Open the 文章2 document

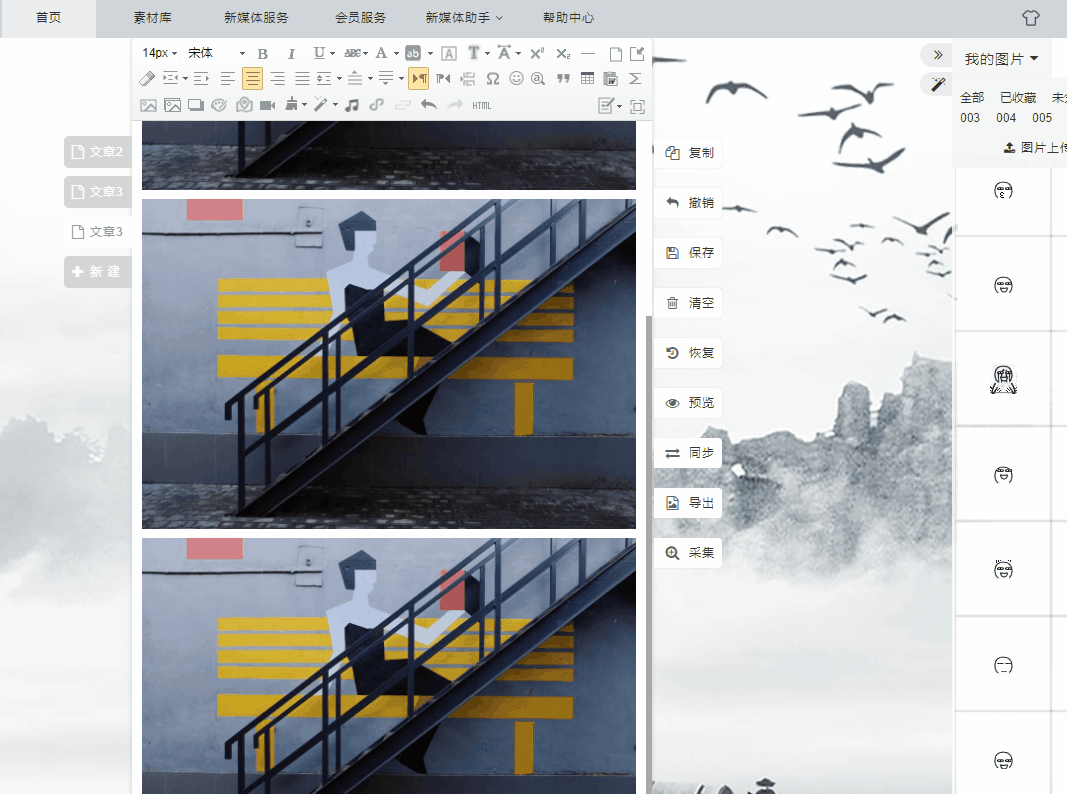click(98, 152)
